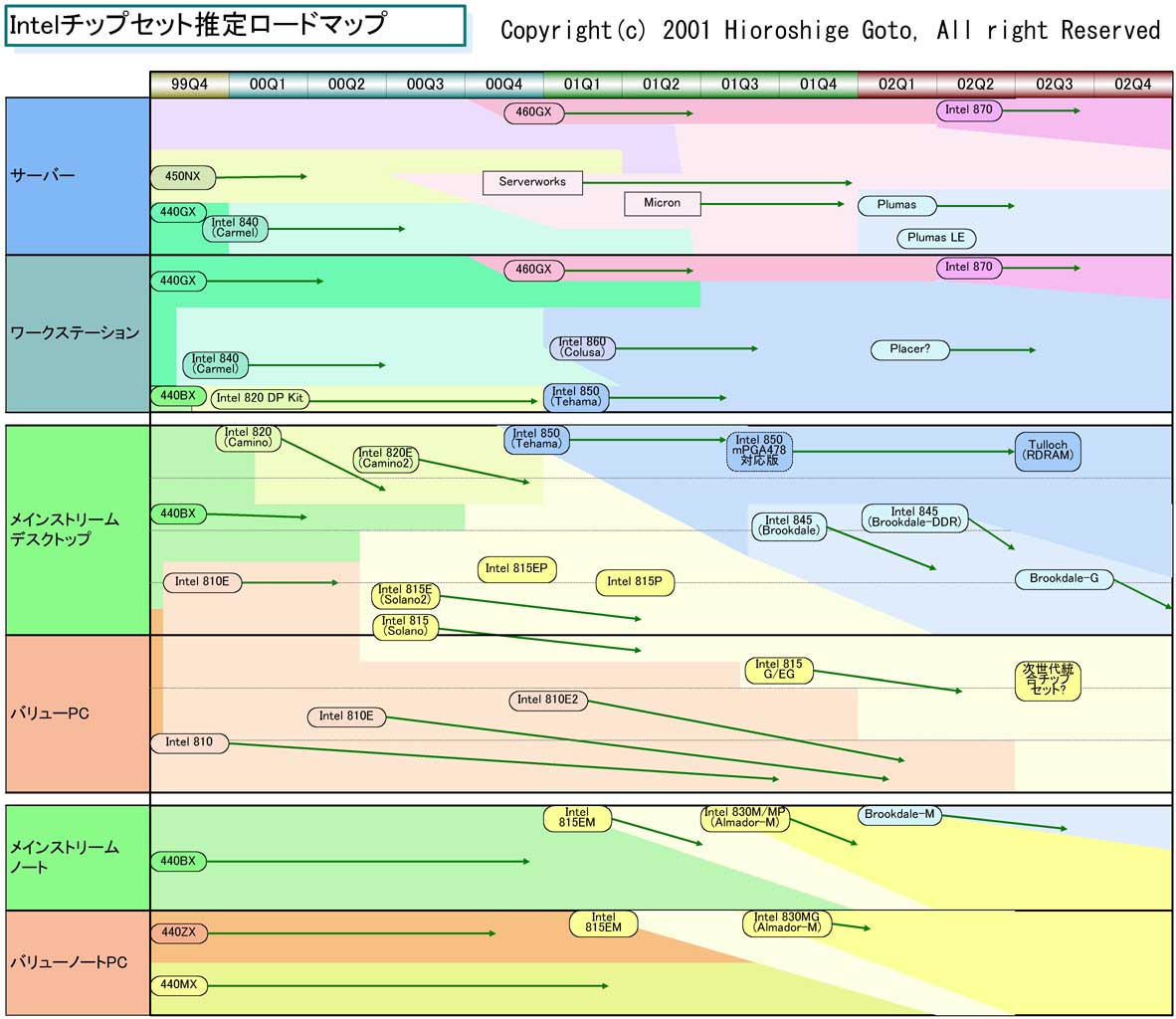
Task: Select the Intel 815EP node
Action: [x=516, y=569]
